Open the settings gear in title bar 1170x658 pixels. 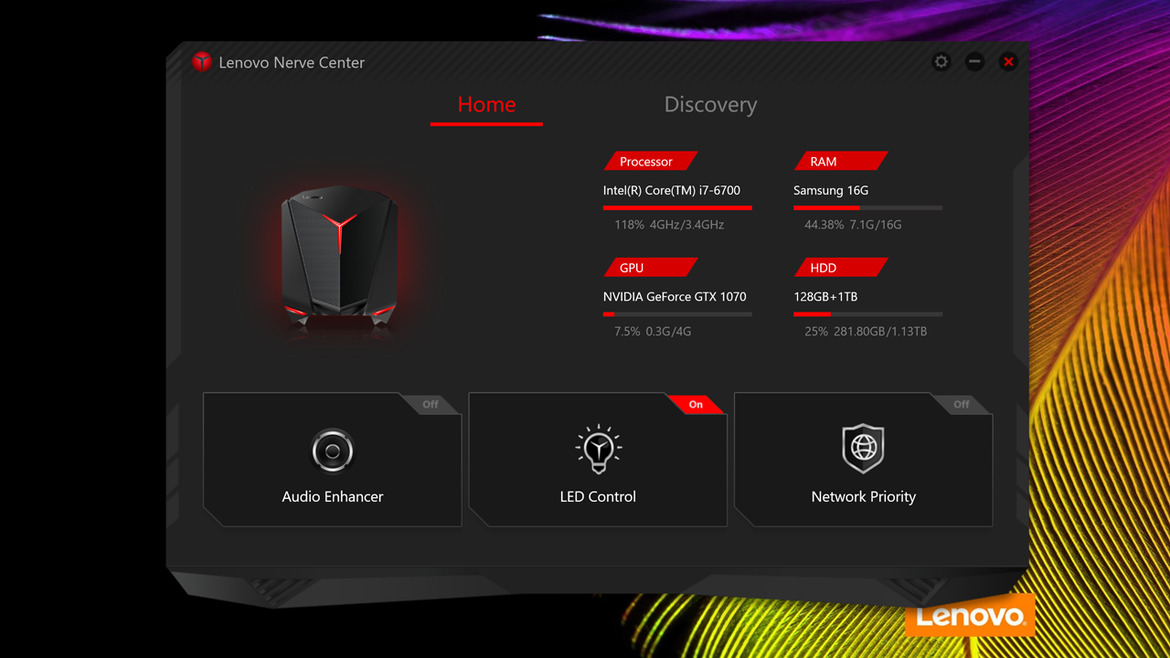pos(941,62)
